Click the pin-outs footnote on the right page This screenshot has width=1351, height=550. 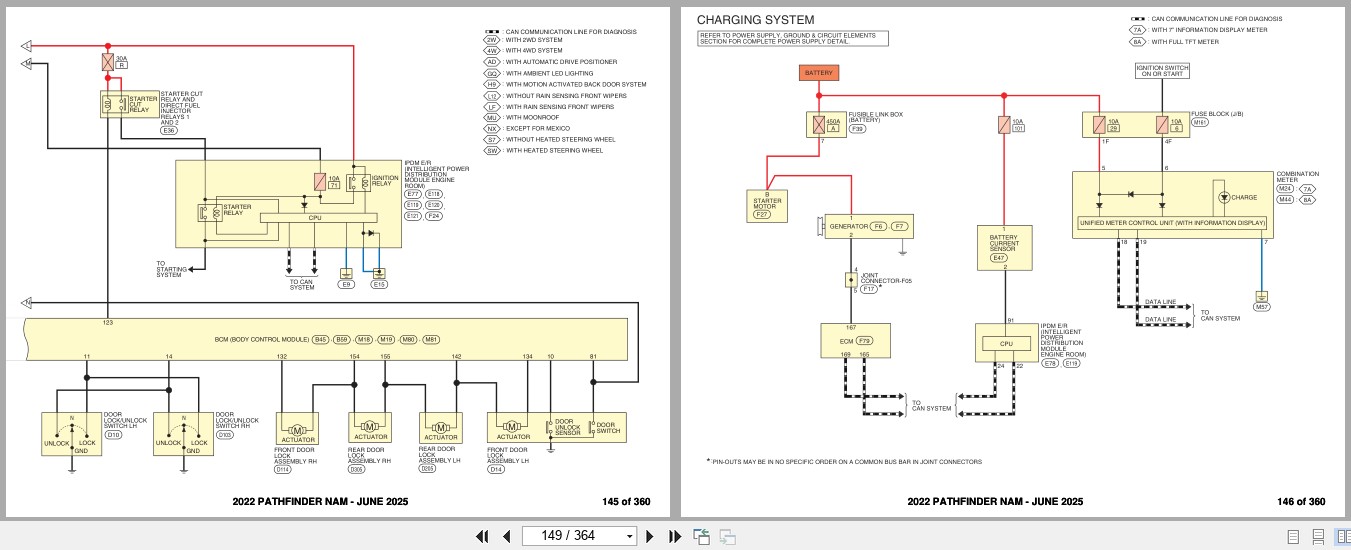pos(844,462)
